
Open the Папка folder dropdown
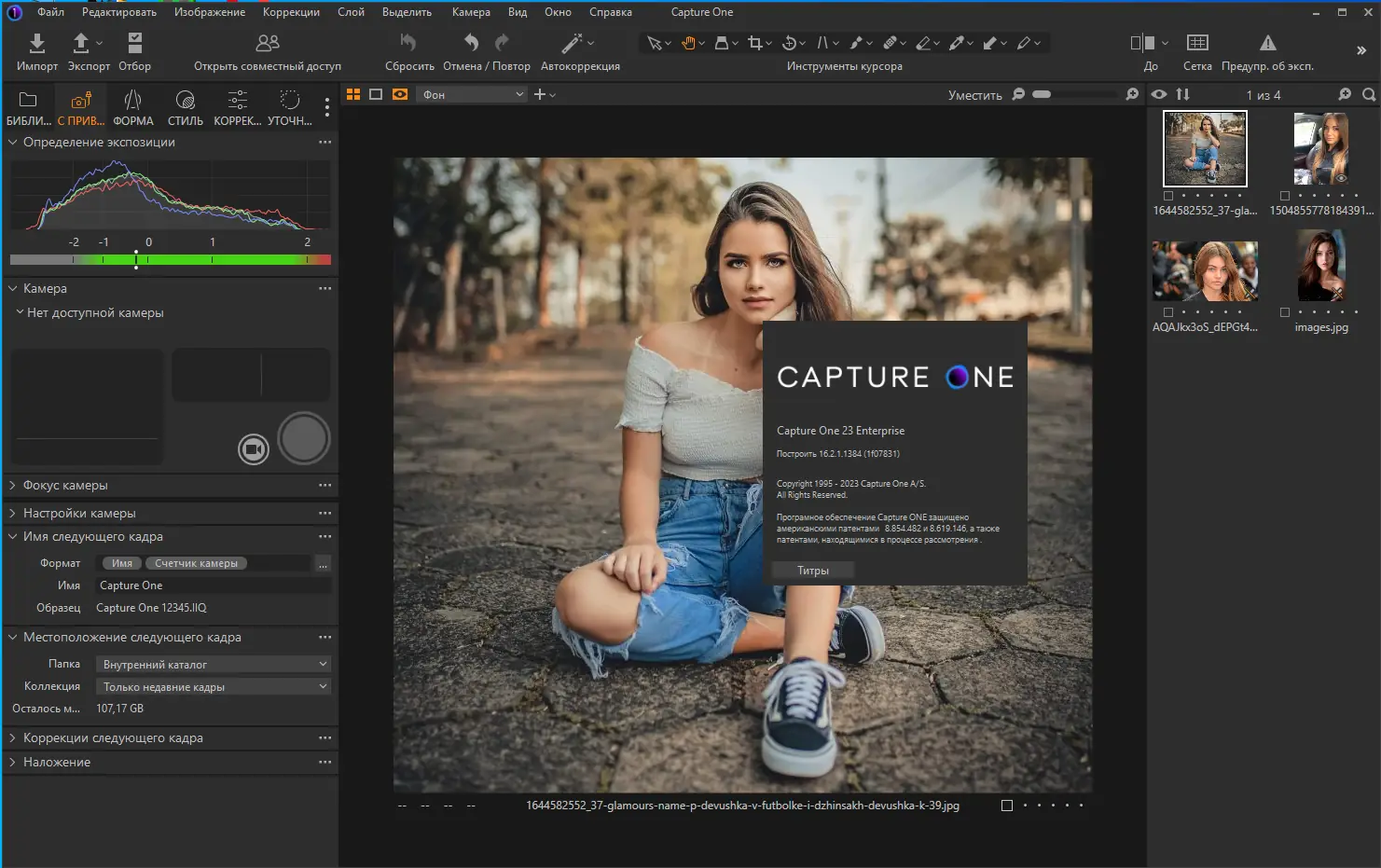(x=214, y=664)
